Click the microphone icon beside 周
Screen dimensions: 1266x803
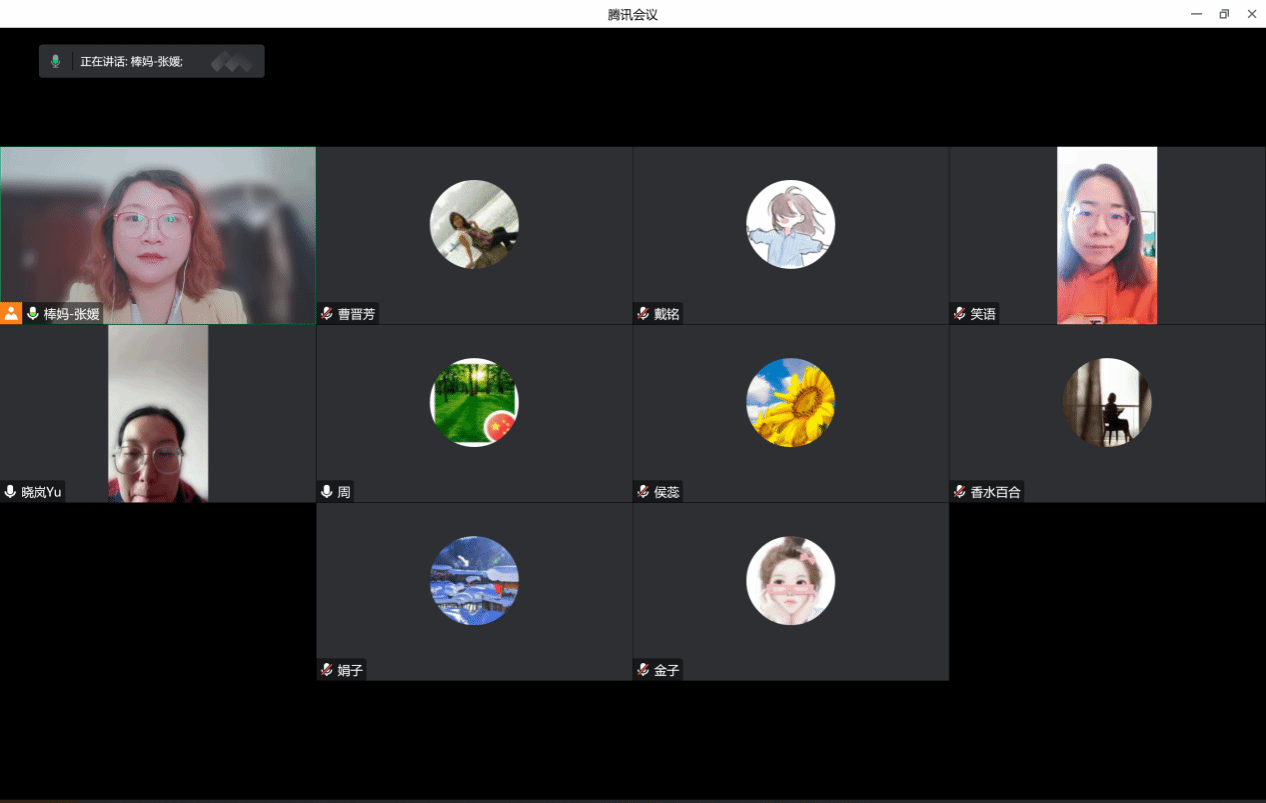[x=327, y=492]
